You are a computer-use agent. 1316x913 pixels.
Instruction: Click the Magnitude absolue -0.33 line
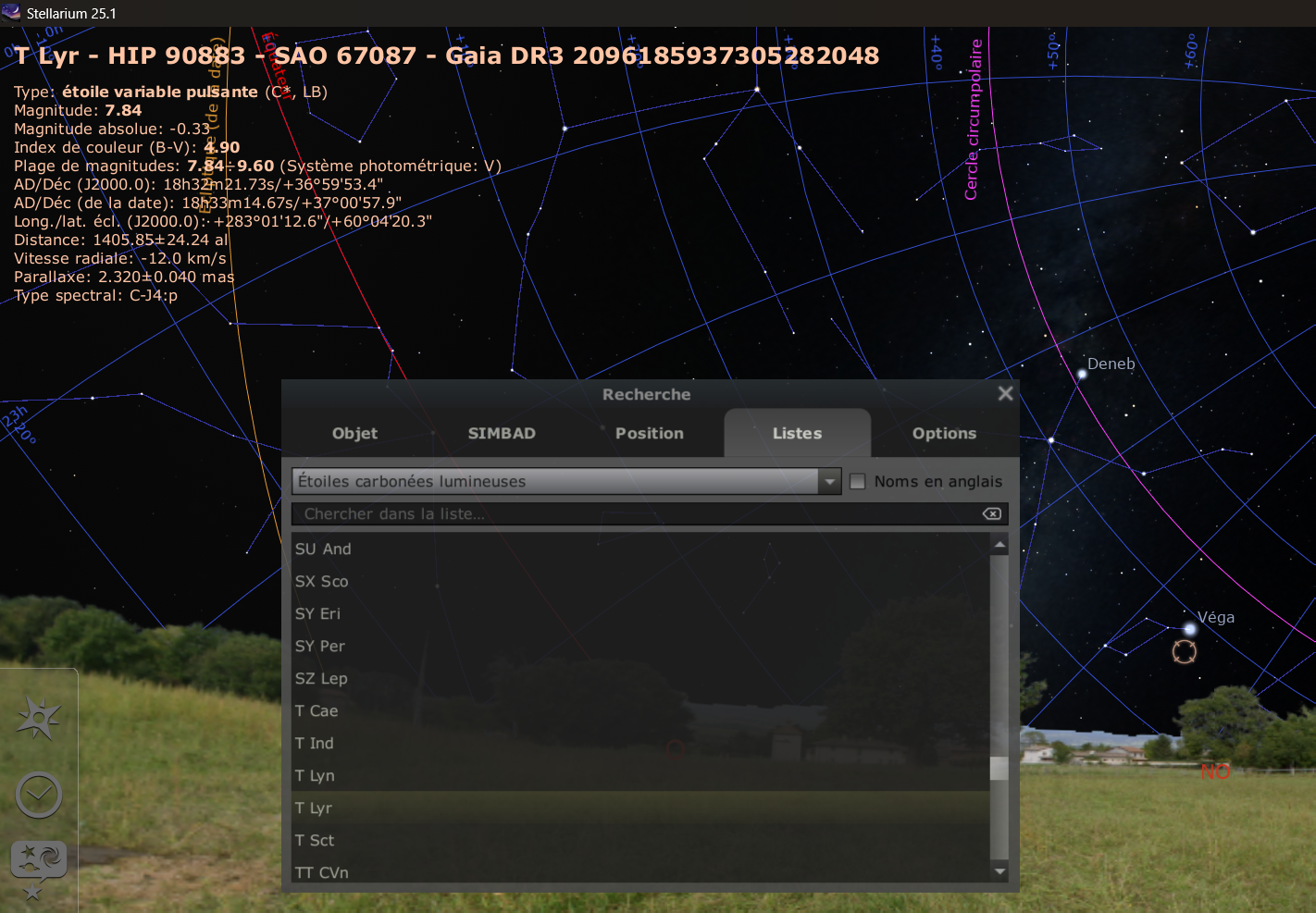coord(112,129)
